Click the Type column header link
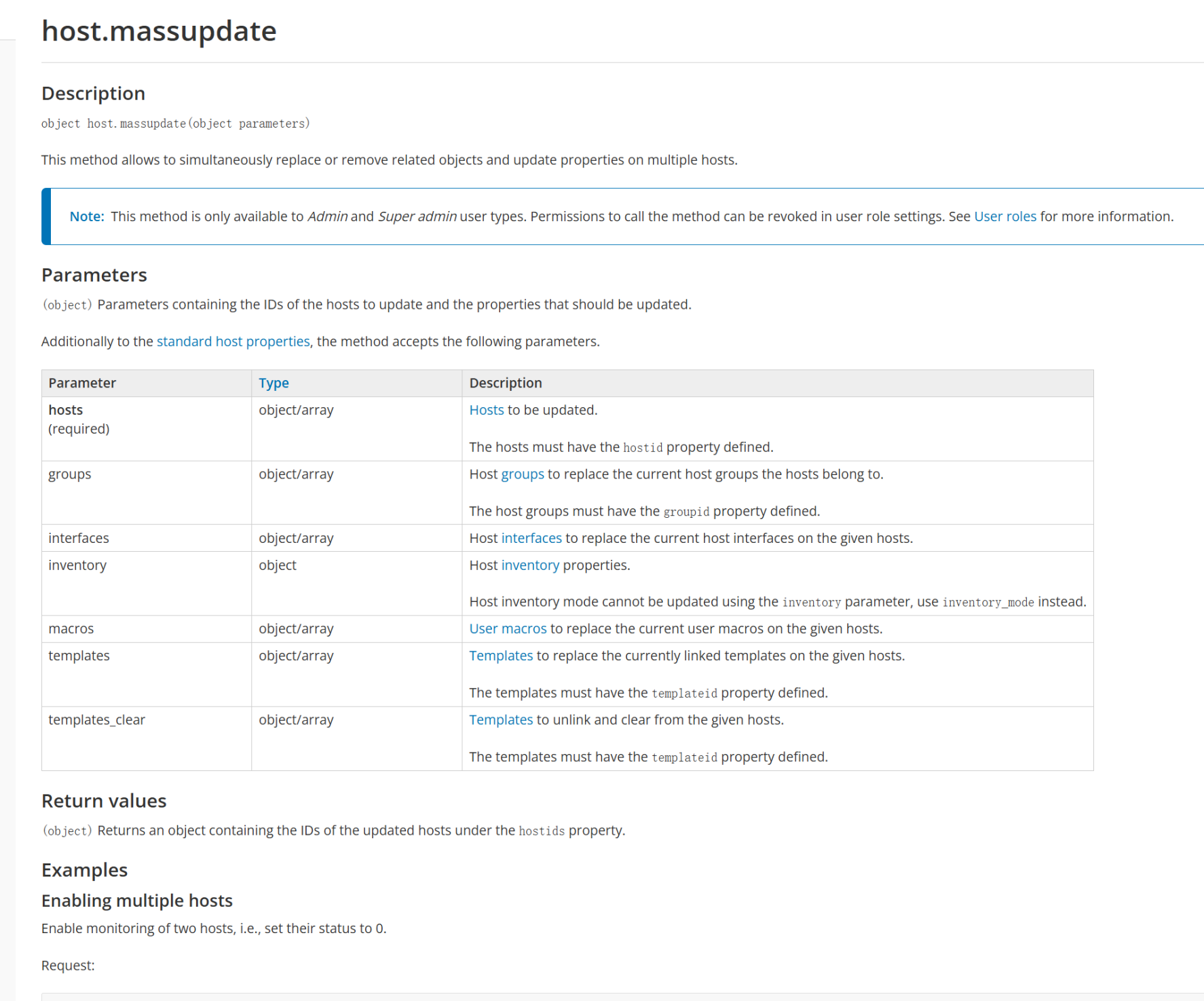Viewport: 1204px width, 1001px height. [274, 383]
